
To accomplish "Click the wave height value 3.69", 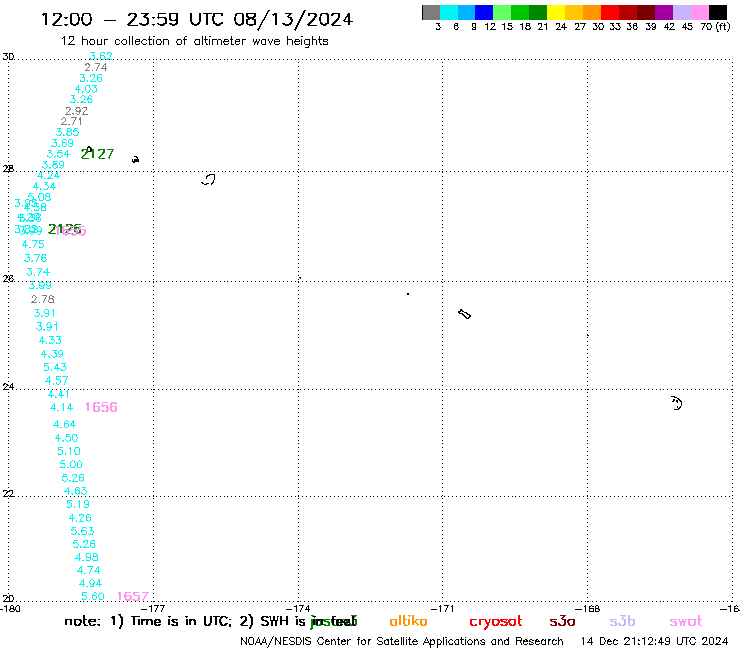I will 62,143.
